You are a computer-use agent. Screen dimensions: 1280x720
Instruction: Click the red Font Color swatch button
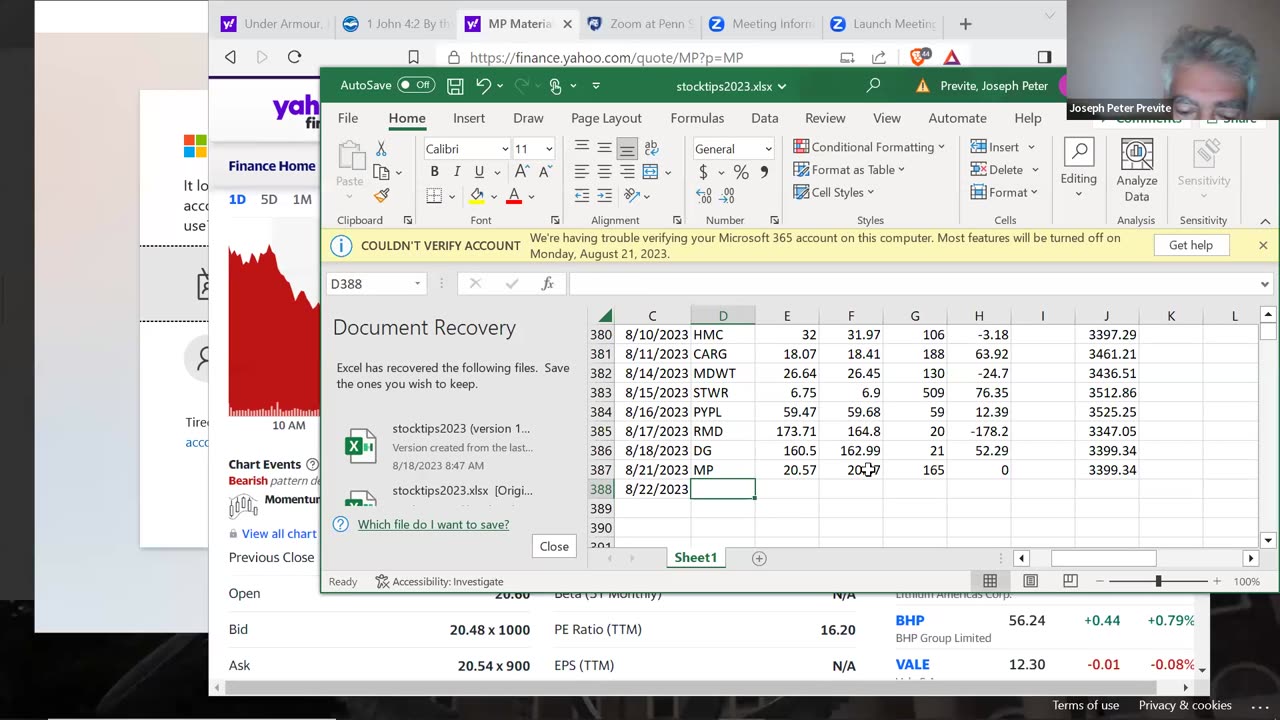tap(514, 196)
